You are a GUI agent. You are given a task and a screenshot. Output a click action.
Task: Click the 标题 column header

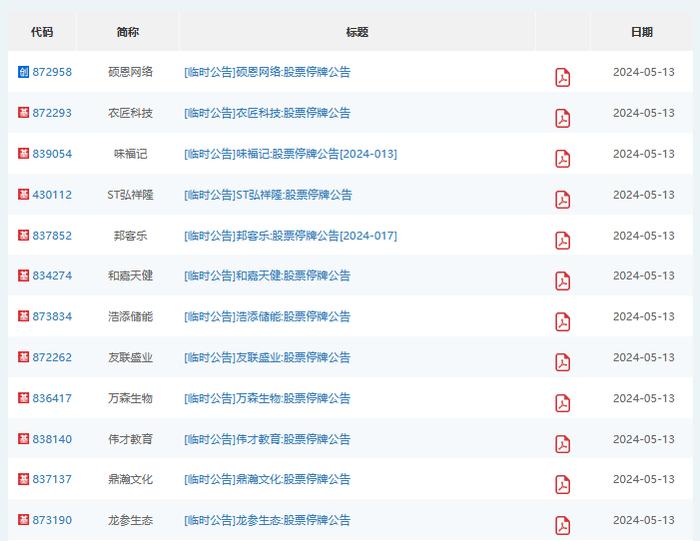point(357,32)
